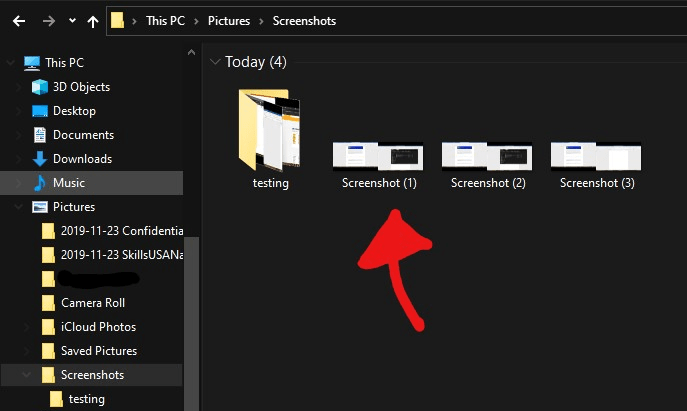Click the Saved Pictures folder icon
Viewport: 687px width, 411px height.
(48, 351)
